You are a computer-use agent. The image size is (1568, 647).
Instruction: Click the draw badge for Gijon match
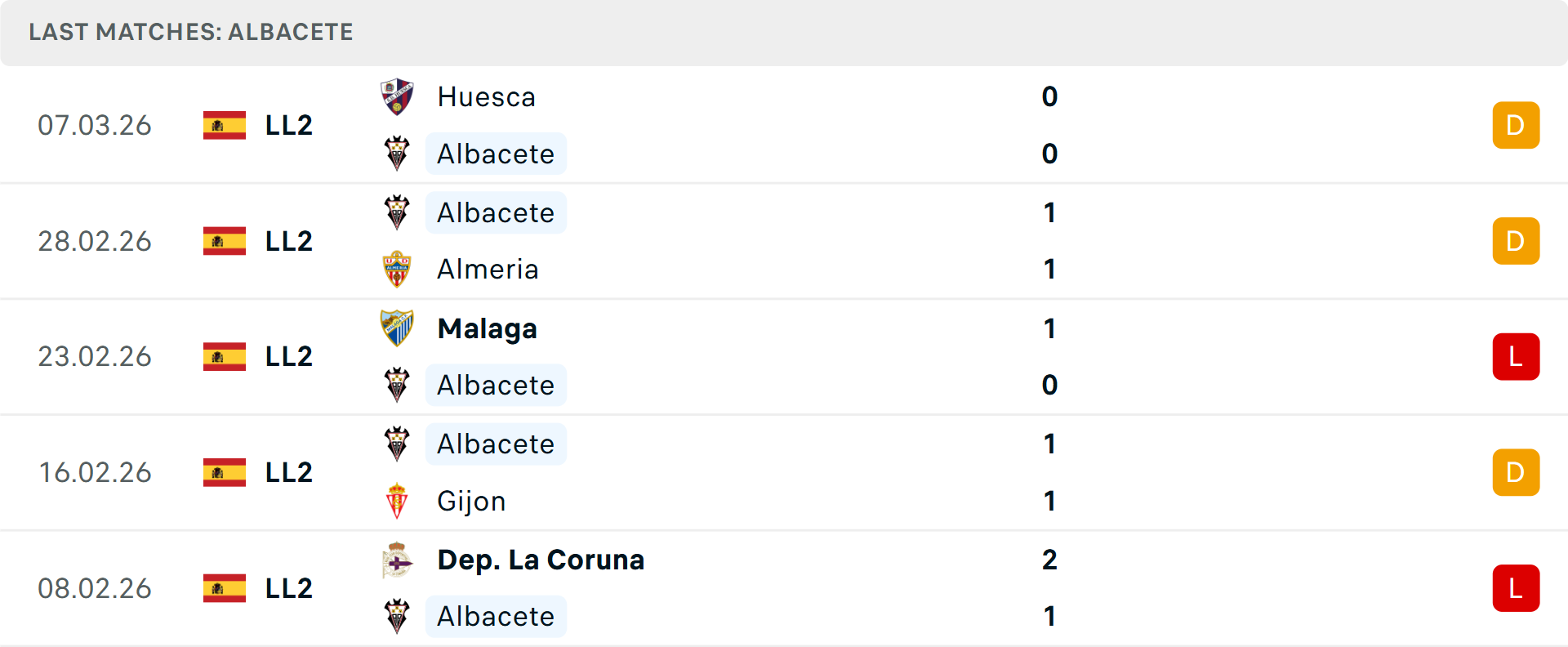click(1516, 472)
